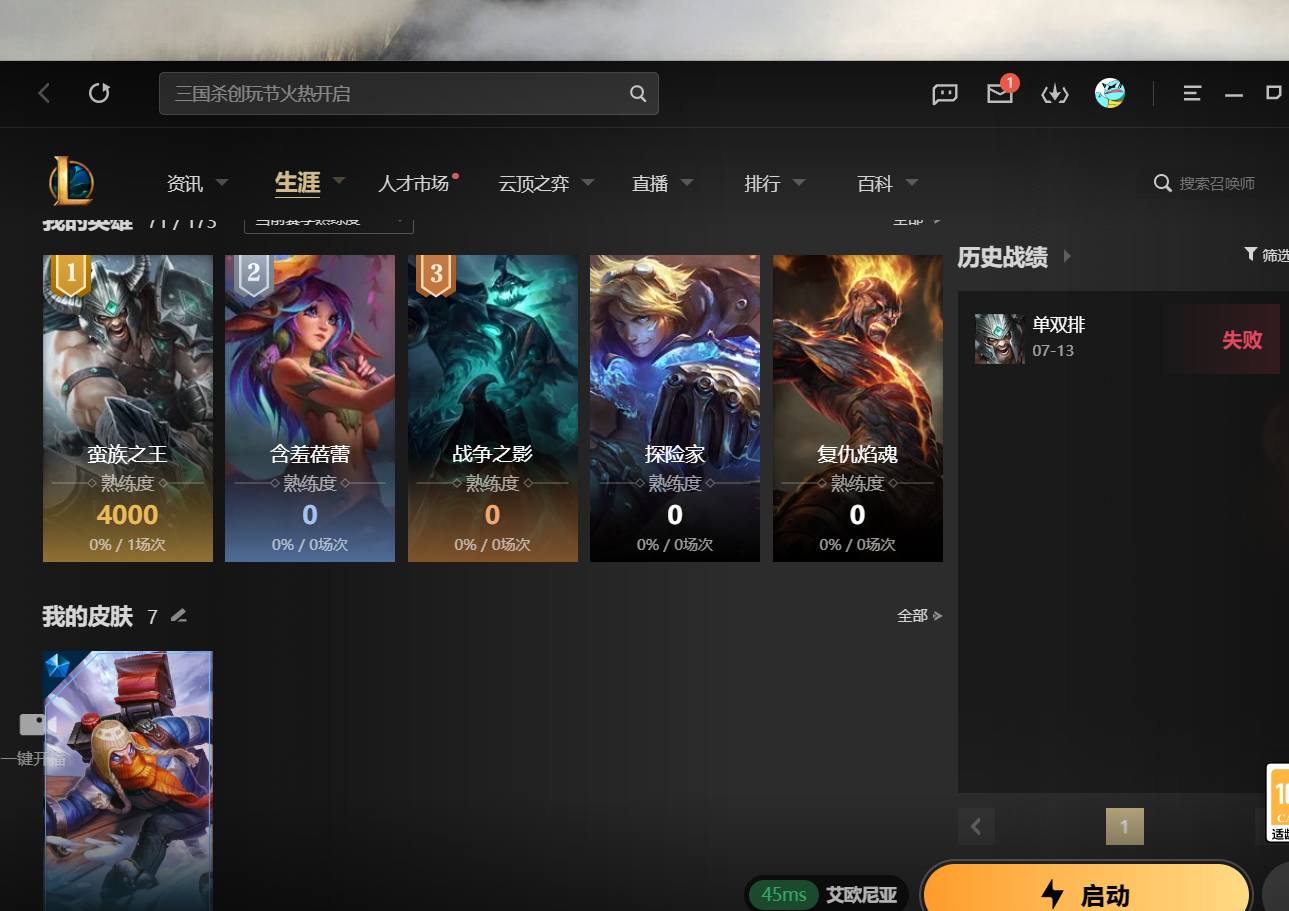Expand the 云顶之弈 dropdown arrow
1289x911 pixels.
(588, 183)
